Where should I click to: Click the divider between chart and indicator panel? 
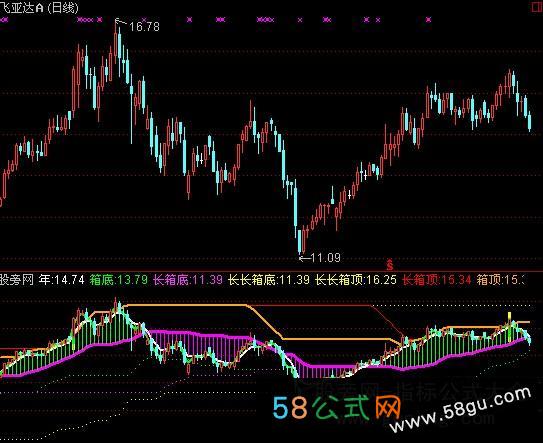point(272,271)
